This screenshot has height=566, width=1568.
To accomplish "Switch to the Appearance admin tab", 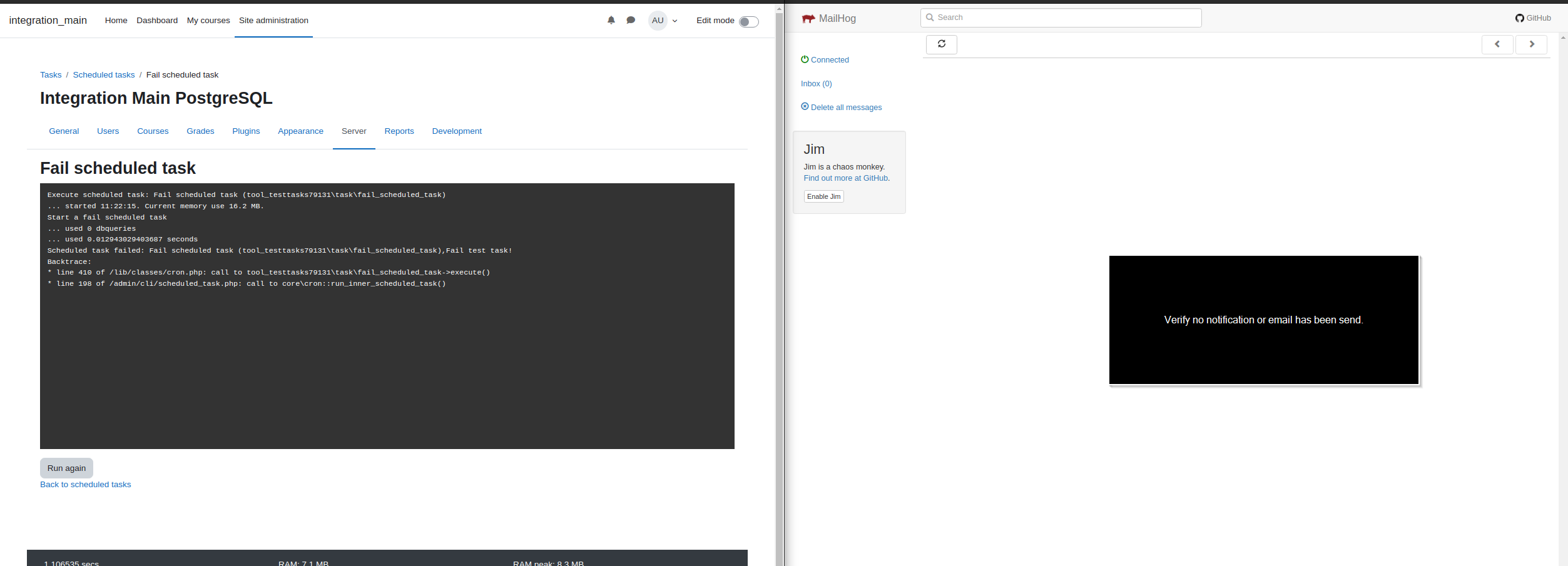I will point(300,131).
